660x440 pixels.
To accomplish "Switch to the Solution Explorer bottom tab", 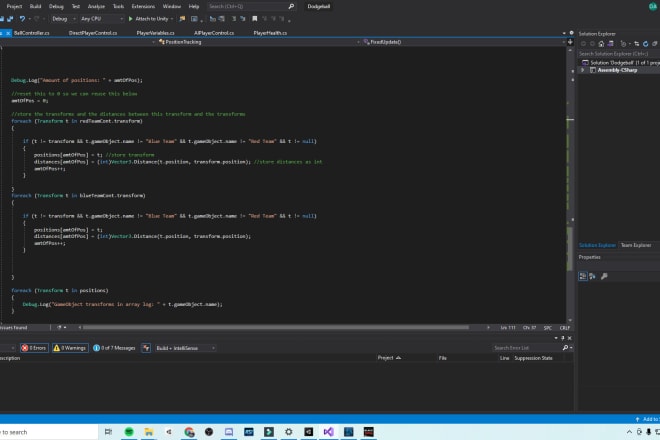I will pyautogui.click(x=597, y=245).
